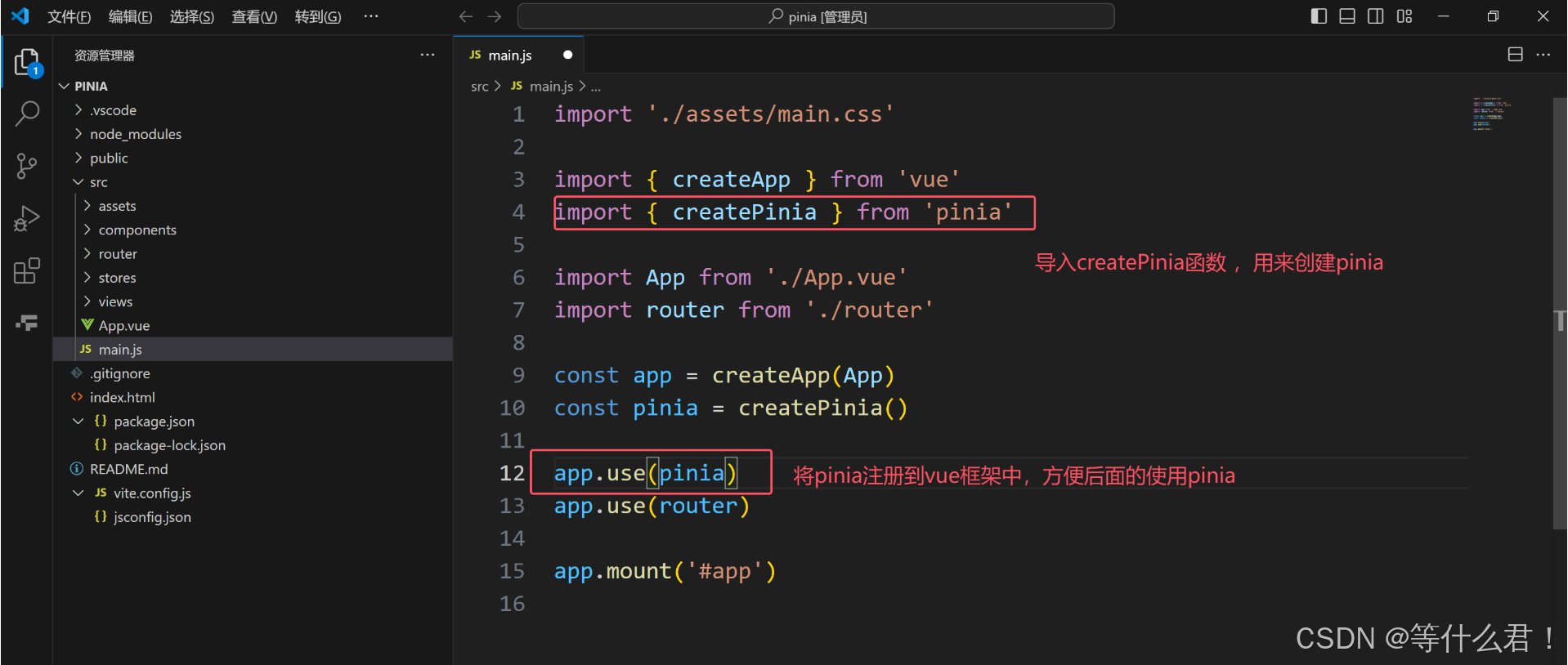Expand the .vscode folder
This screenshot has width=1568, height=665.
pyautogui.click(x=78, y=109)
